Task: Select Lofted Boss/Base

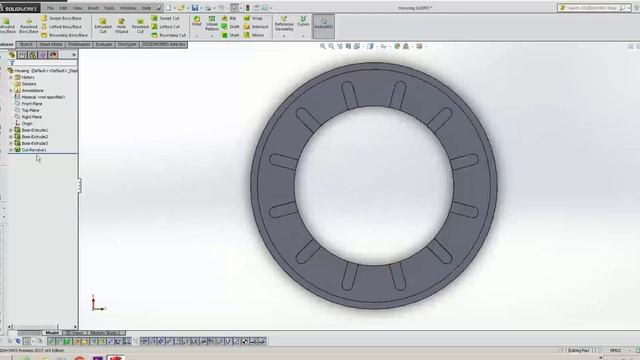Action: coord(61,27)
